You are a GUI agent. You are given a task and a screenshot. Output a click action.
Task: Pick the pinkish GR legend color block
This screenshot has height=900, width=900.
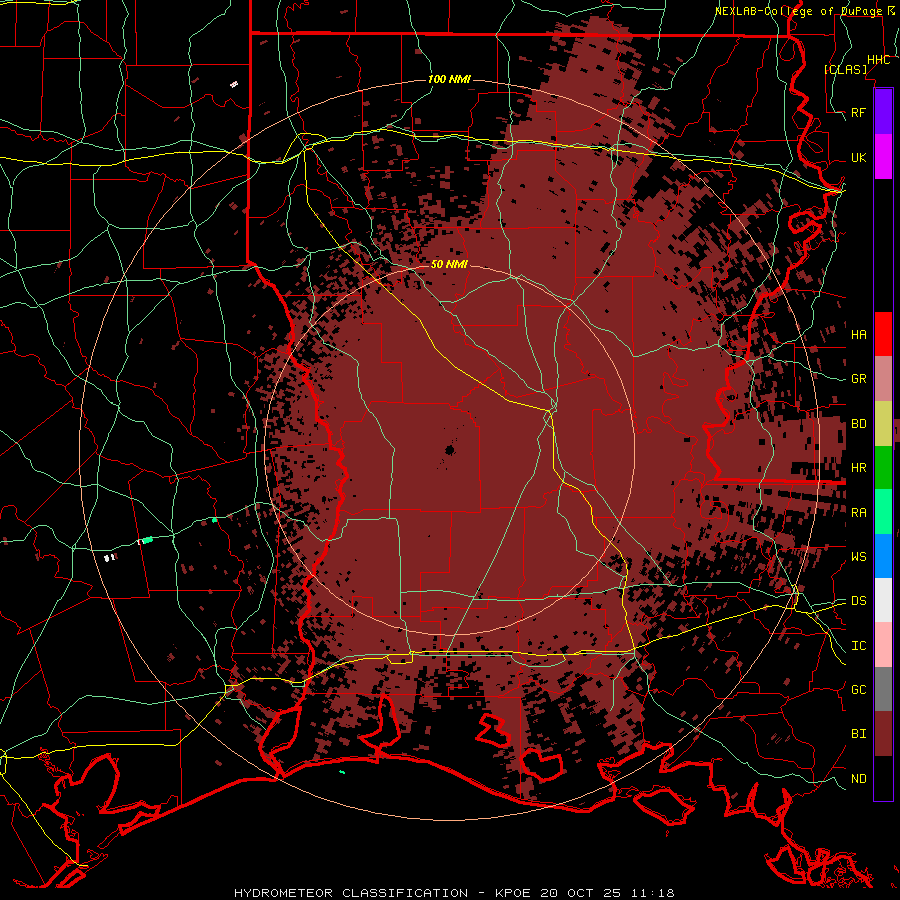883,379
